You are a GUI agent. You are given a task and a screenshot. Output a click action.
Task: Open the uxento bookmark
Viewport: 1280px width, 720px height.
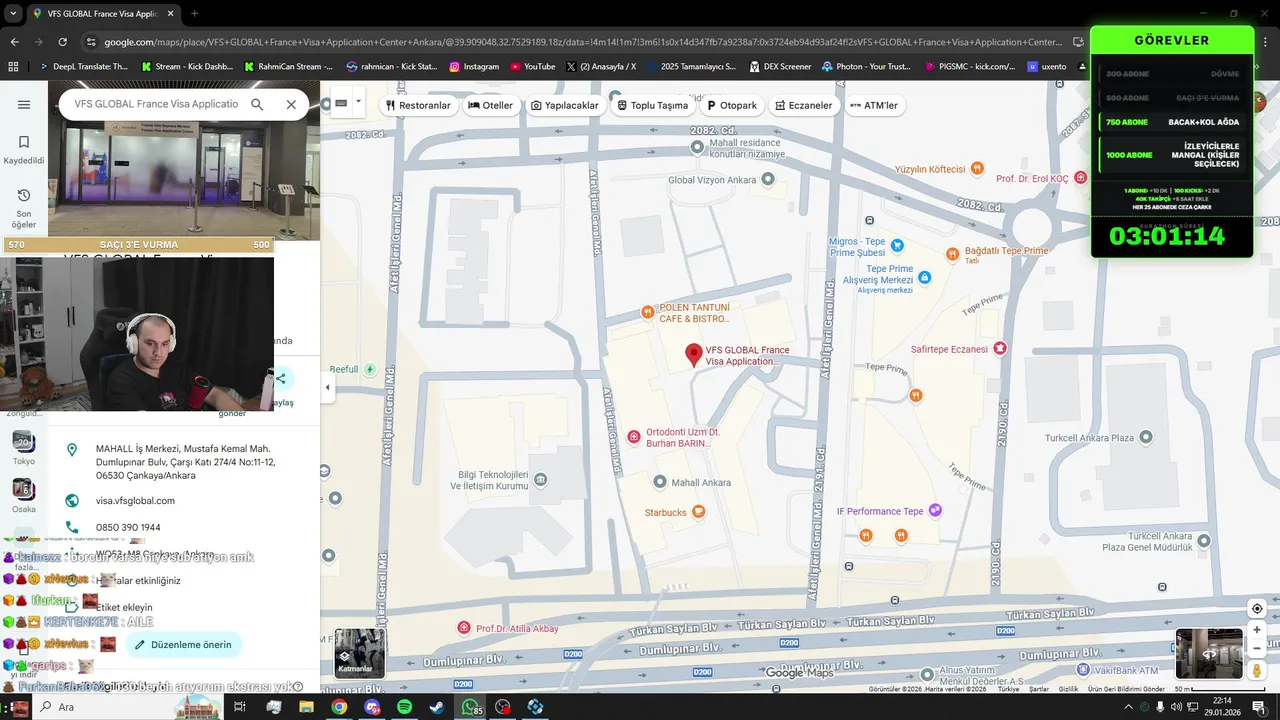[1046, 66]
